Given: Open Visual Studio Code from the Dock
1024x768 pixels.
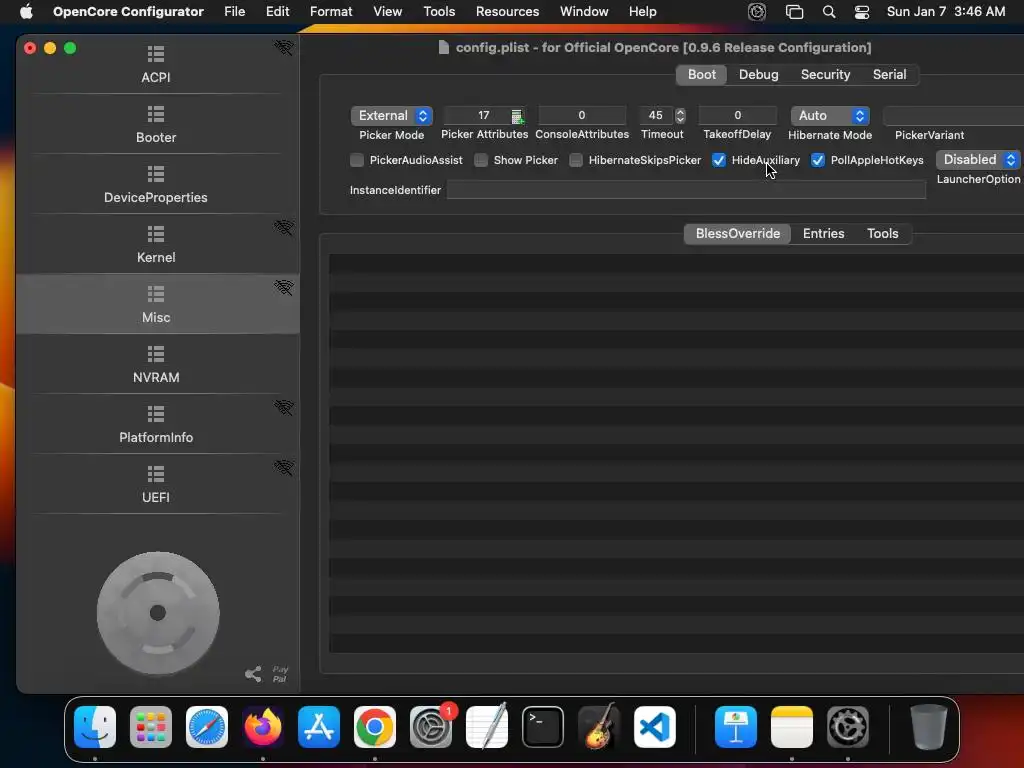Looking at the screenshot, I should [x=654, y=727].
